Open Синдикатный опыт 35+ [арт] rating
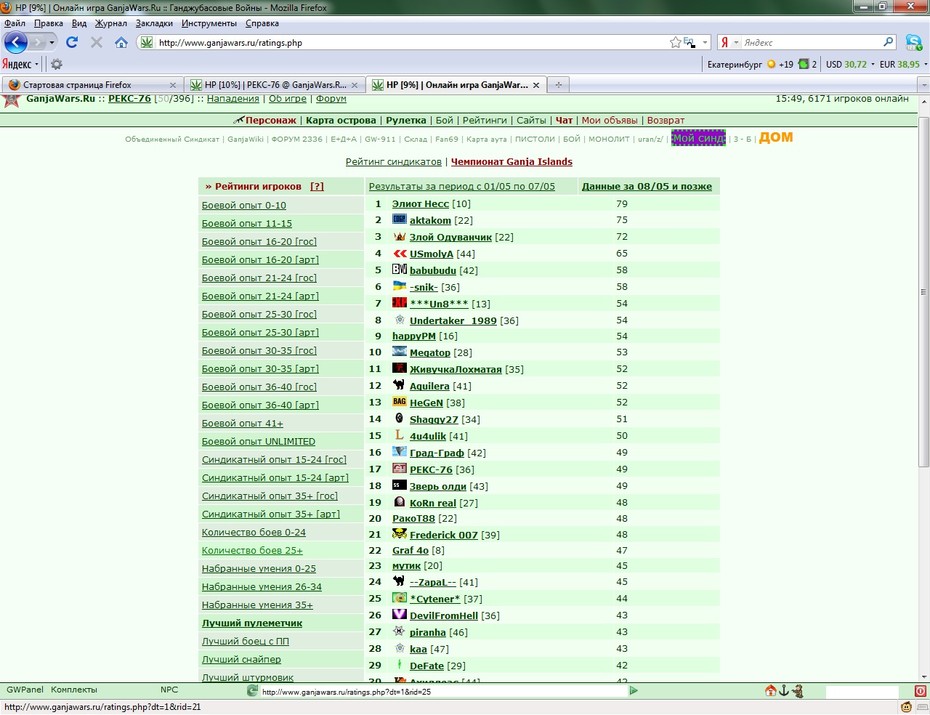Screen dimensions: 930x715 pos(270,514)
